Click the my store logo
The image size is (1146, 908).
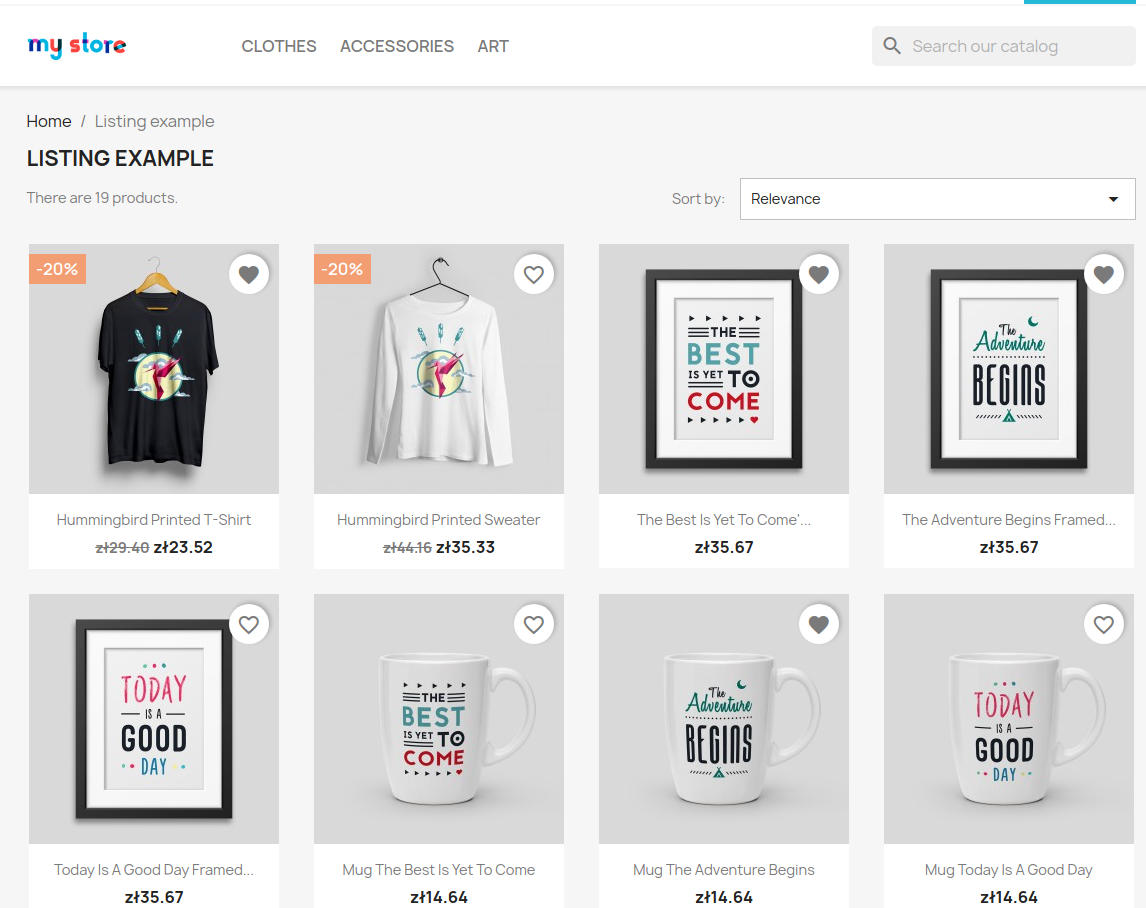coord(77,45)
